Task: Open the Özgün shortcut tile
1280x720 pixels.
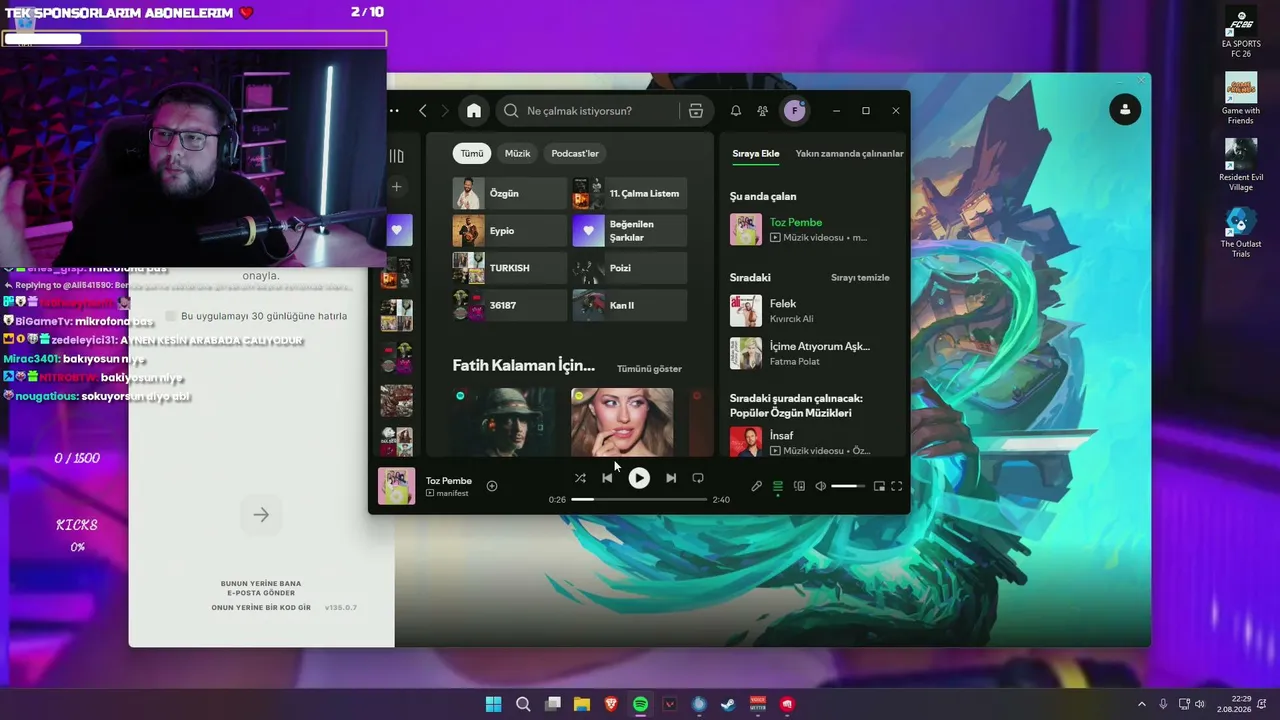Action: click(x=510, y=193)
